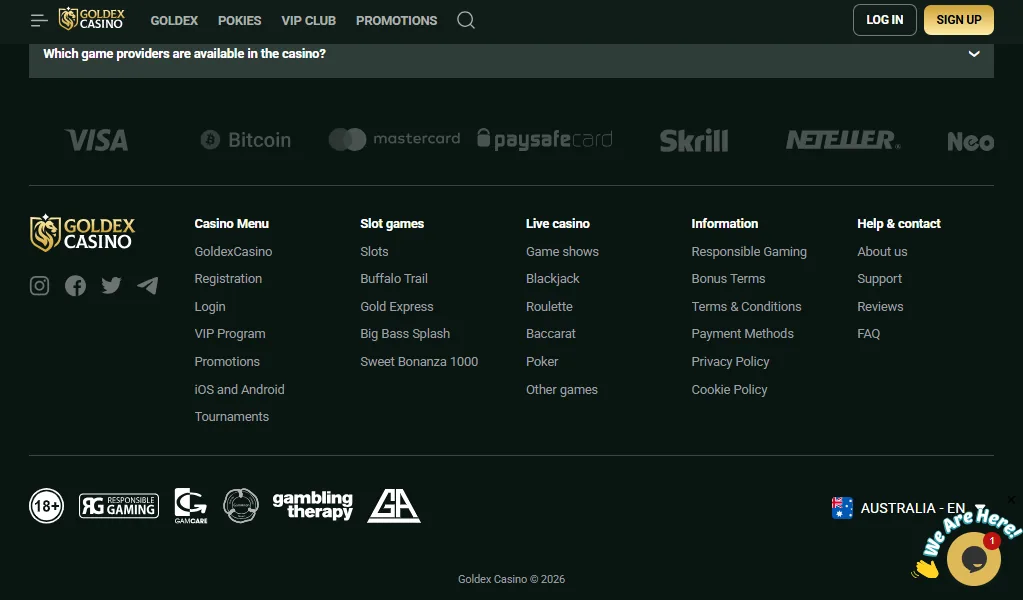
Task: Click the Goldex Casino header logo
Action: pyautogui.click(x=91, y=20)
